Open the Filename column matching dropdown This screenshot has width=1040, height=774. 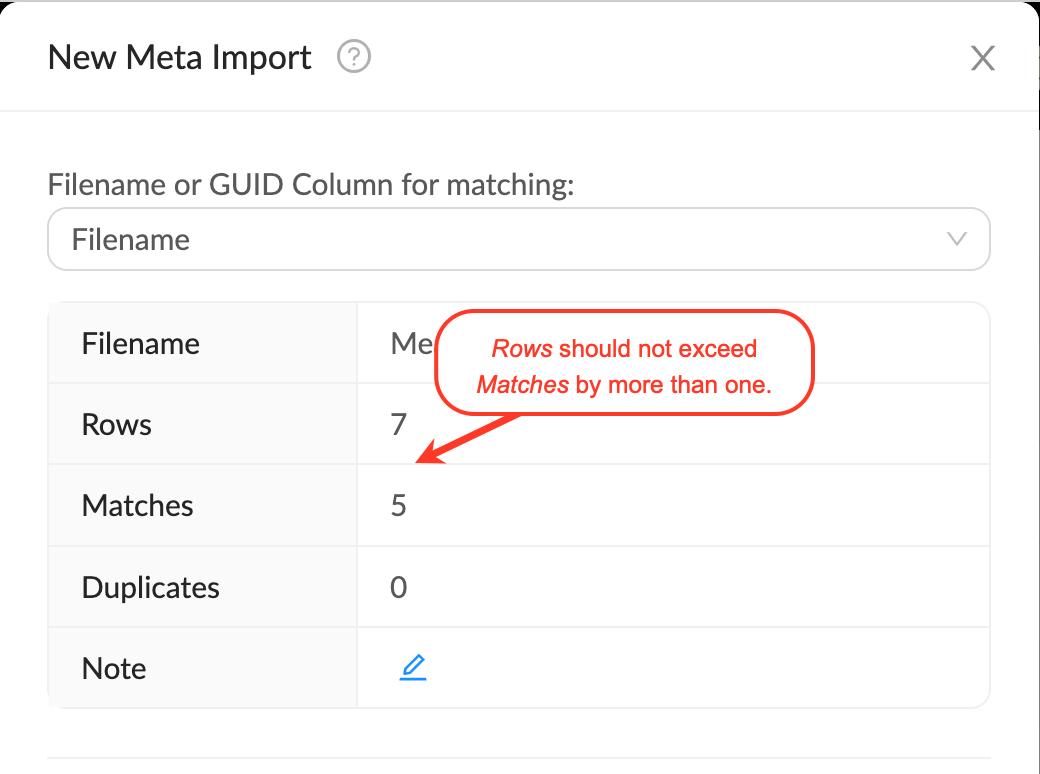(x=518, y=240)
